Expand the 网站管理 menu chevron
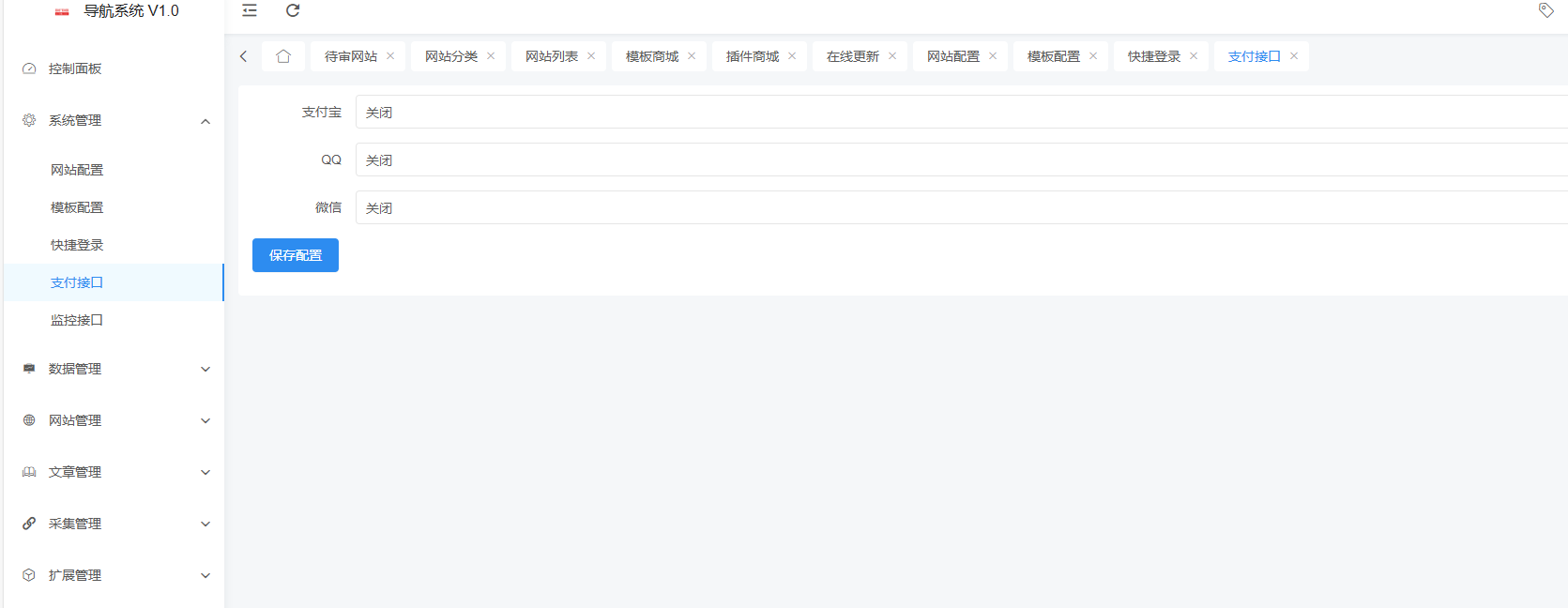 206,420
